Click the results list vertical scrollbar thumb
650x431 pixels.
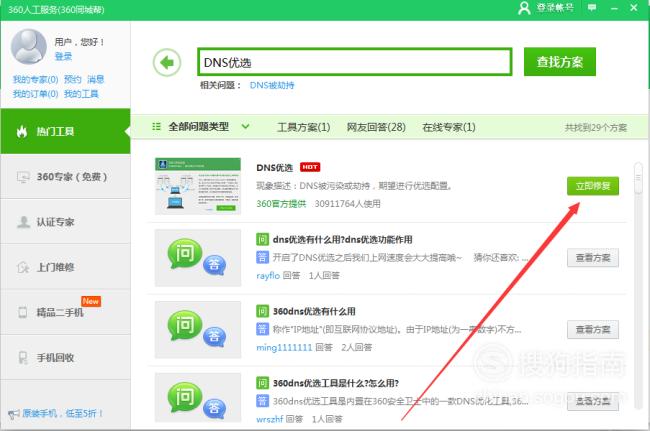coord(638,178)
